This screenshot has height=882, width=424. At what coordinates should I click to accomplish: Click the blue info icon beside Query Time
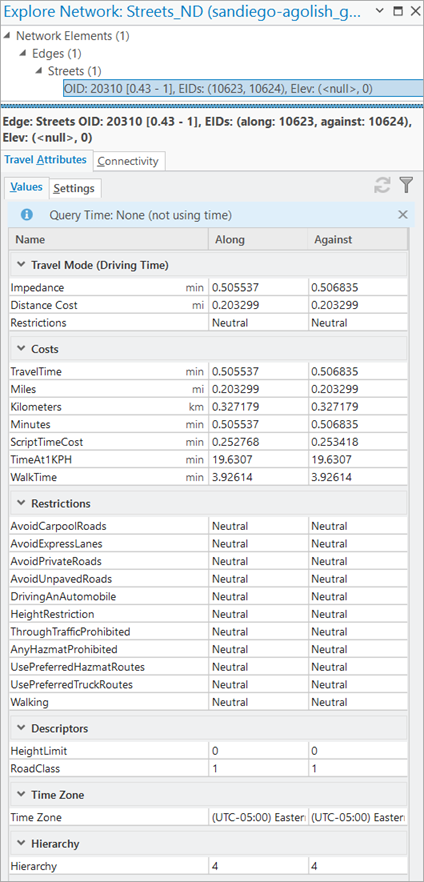(x=26, y=214)
